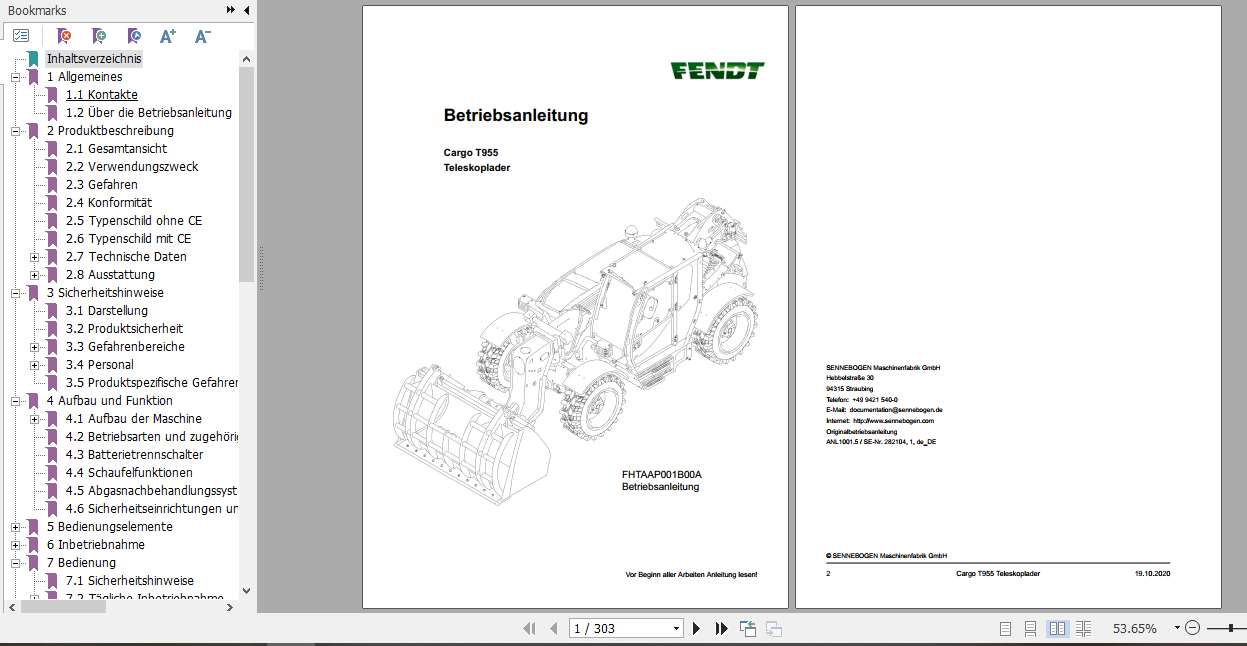Expand the 3.4 Personal node
This screenshot has height=646, width=1247.
[35, 365]
